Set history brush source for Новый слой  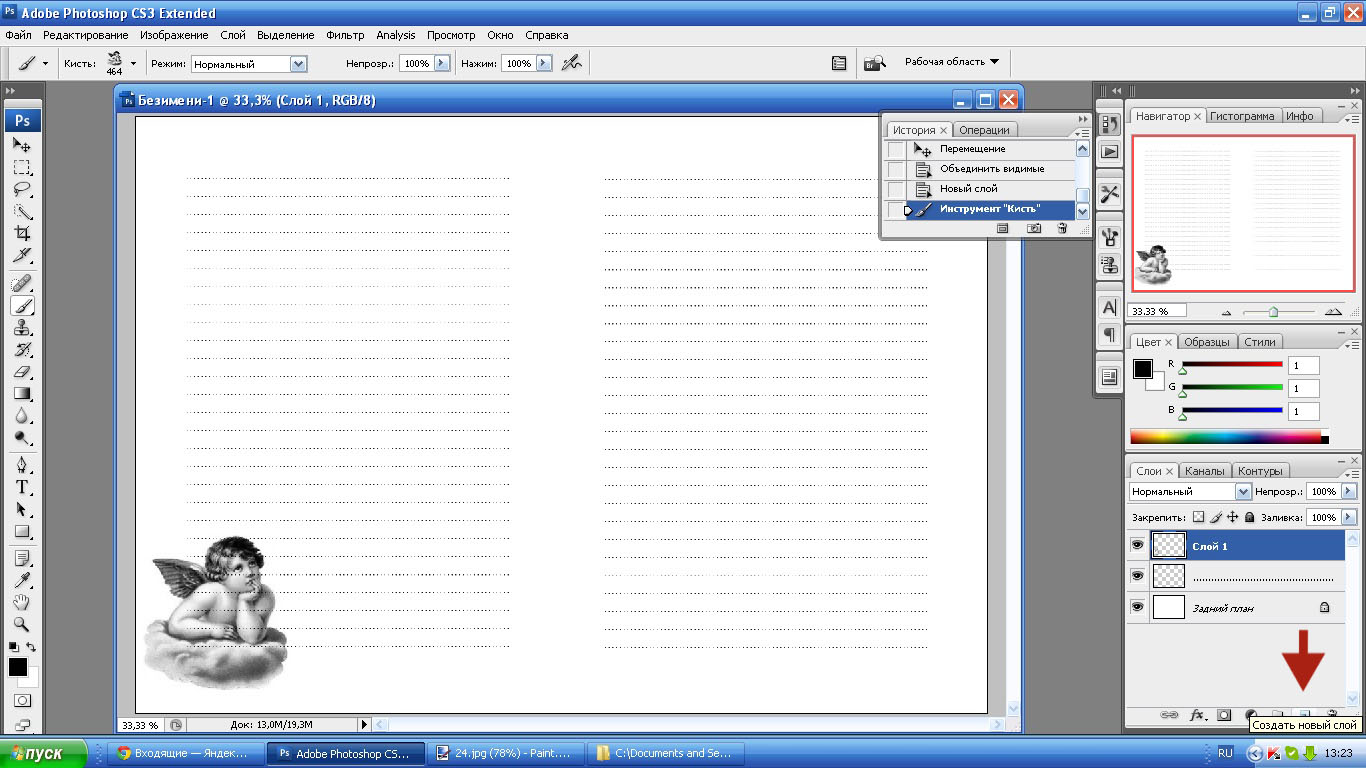[x=896, y=189]
